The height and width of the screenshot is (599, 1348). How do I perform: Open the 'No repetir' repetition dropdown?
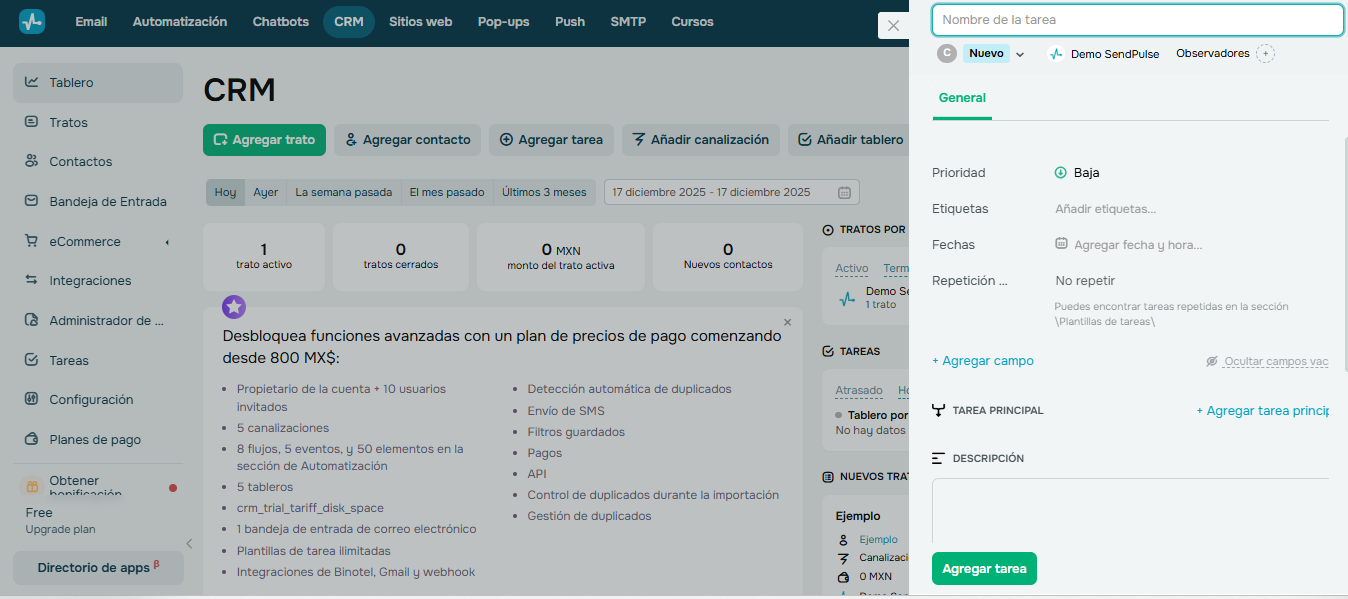[x=1084, y=280]
